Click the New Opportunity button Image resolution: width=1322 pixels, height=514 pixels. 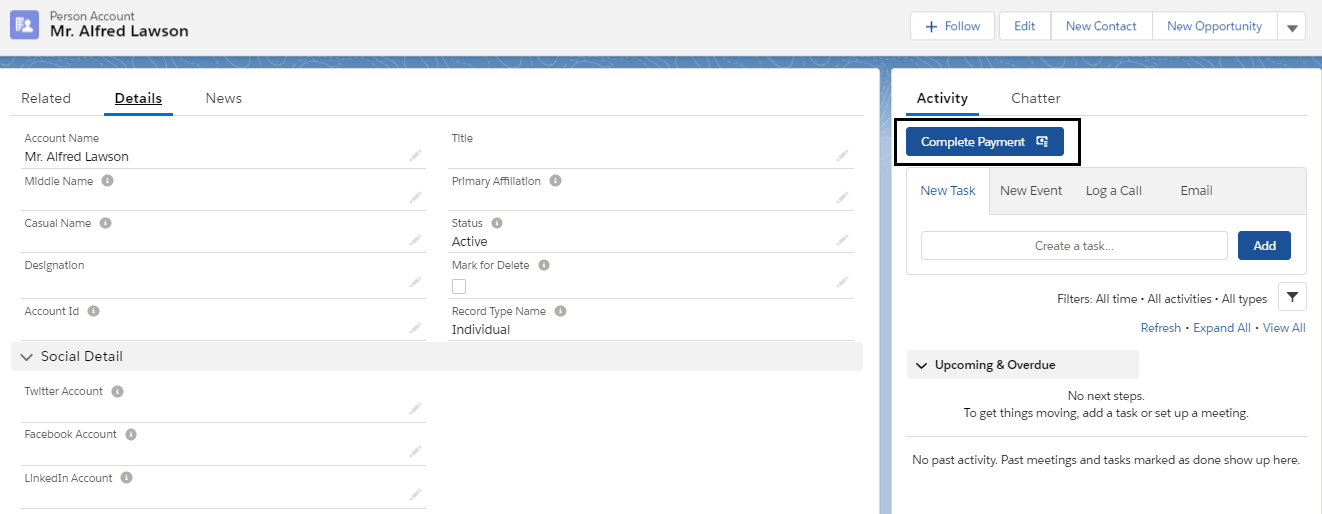click(x=1214, y=26)
